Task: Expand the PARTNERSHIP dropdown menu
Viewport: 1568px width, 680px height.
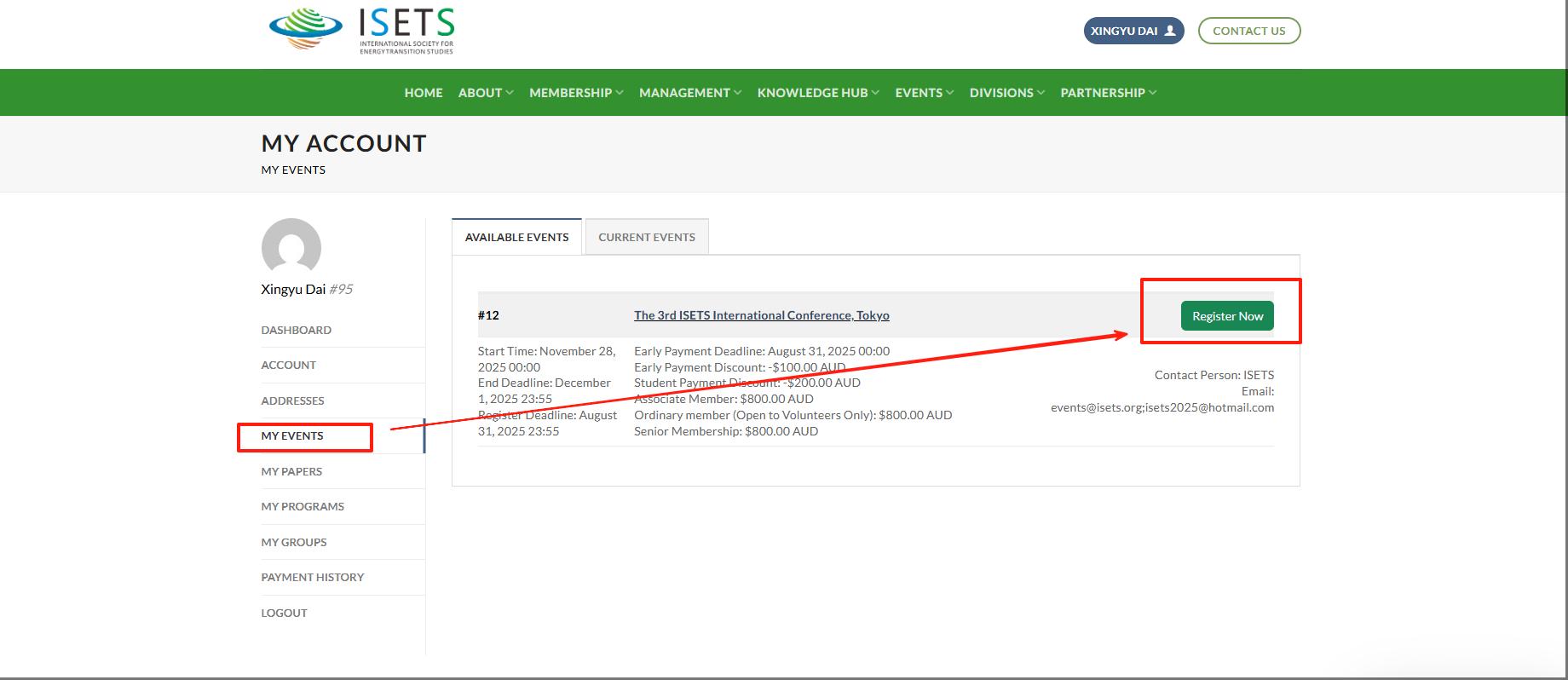Action: [1109, 93]
